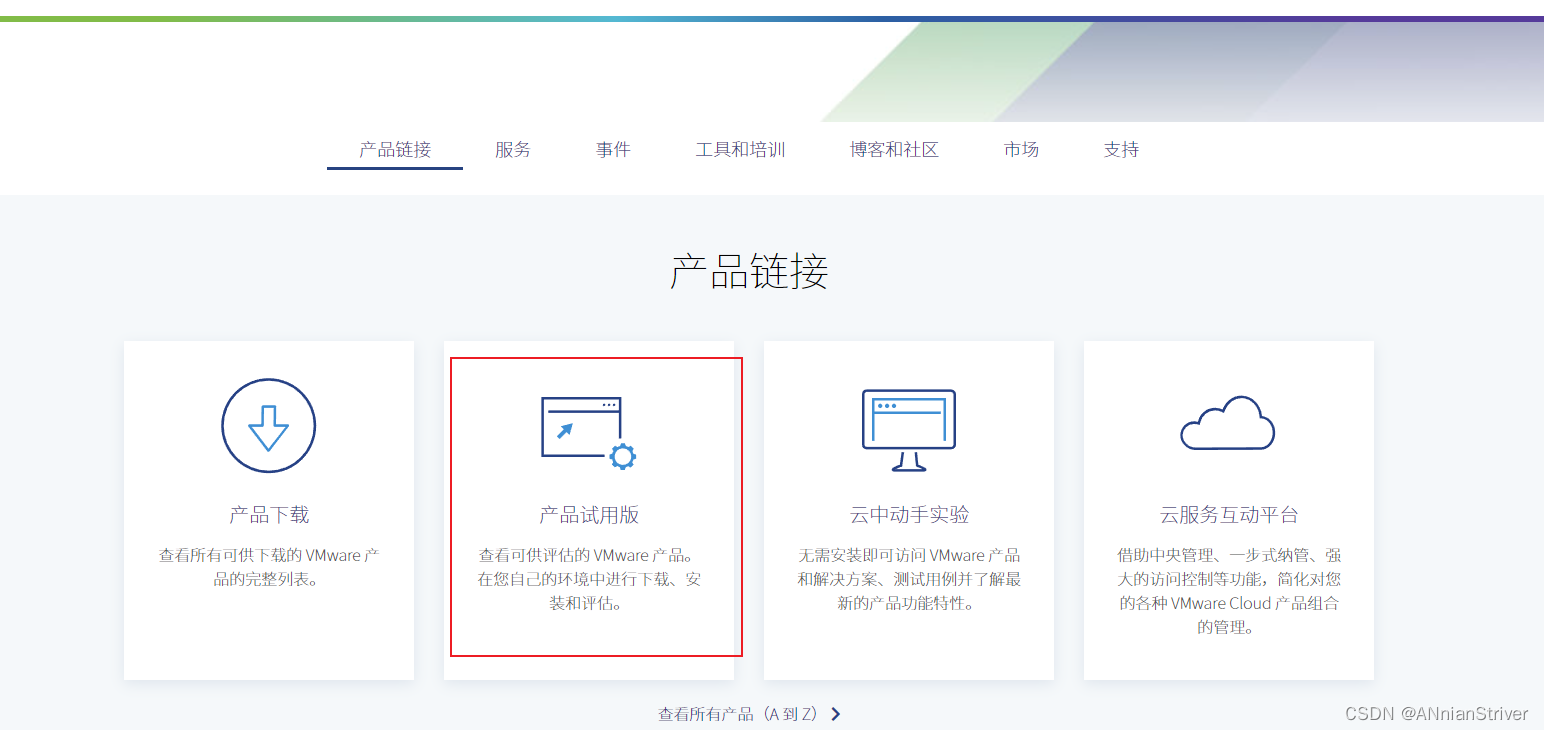This screenshot has width=1544, height=730.
Task: Go to the 工具和培训 tab
Action: pyautogui.click(x=740, y=150)
